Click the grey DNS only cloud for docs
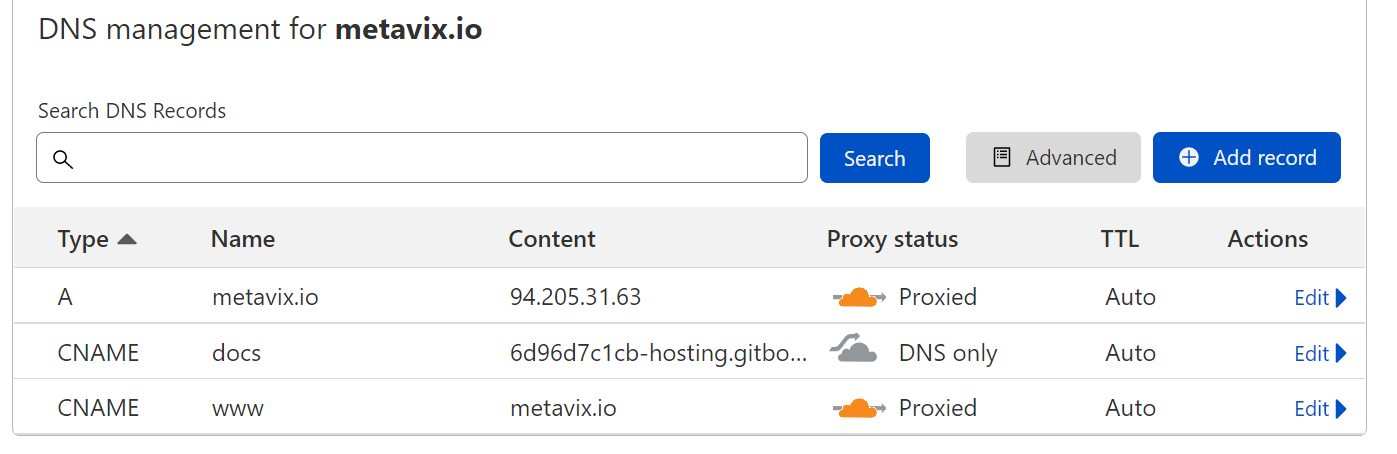This screenshot has width=1397, height=454. [x=853, y=351]
